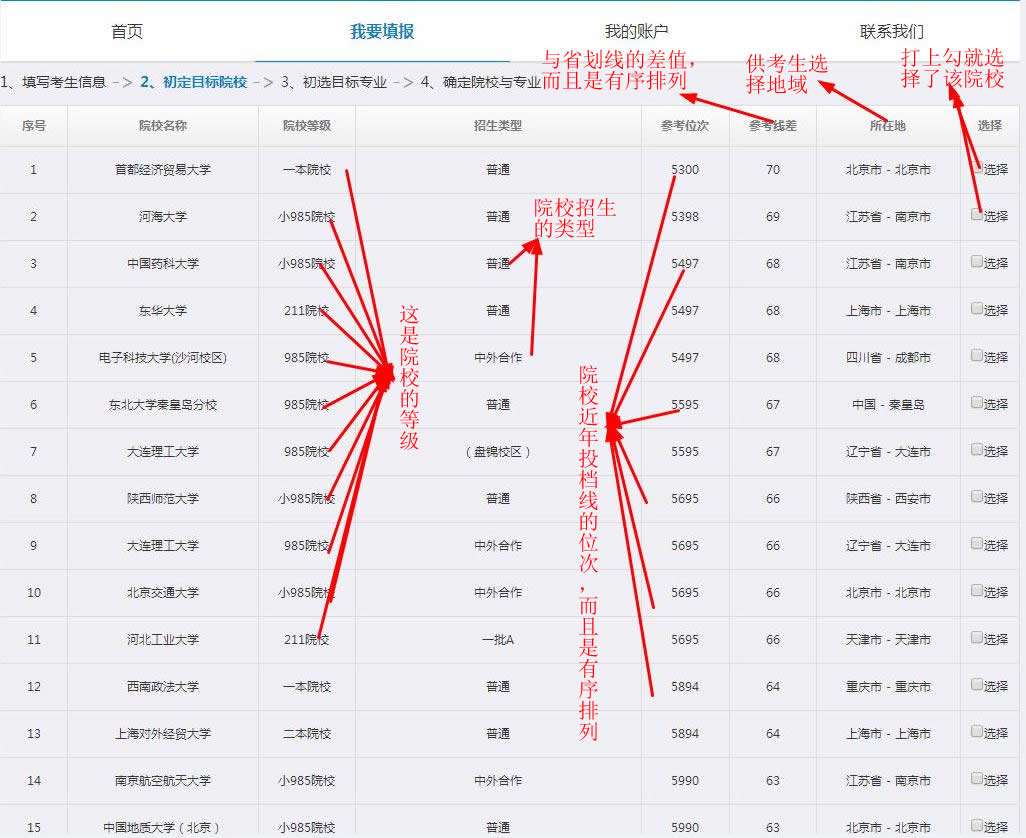Click school name 北京交通大学
The height and width of the screenshot is (838, 1026).
[163, 593]
